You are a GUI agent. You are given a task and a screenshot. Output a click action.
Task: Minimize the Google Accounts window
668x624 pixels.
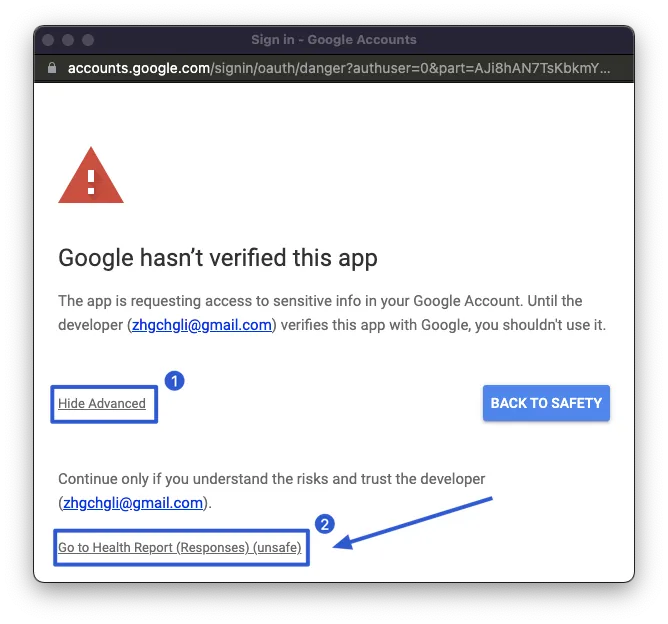[x=68, y=40]
